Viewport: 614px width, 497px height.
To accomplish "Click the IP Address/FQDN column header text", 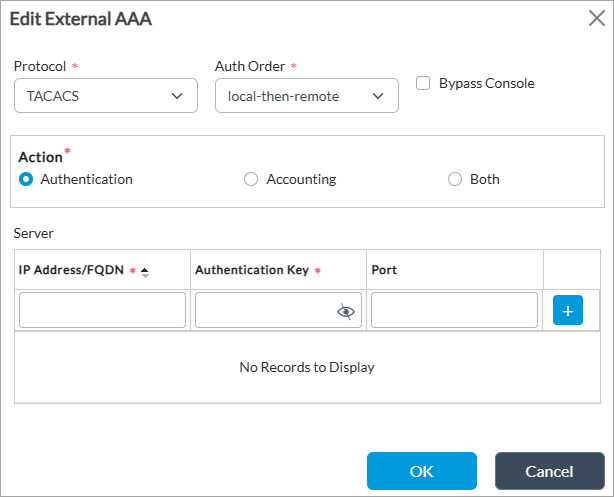I will 72,270.
